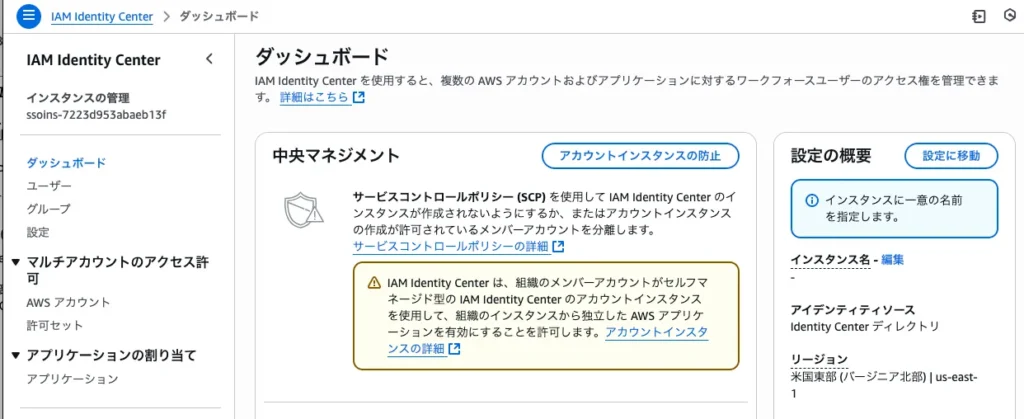
Task: Collapse the IAM Identity Center sidebar chevron
Action: pos(209,59)
